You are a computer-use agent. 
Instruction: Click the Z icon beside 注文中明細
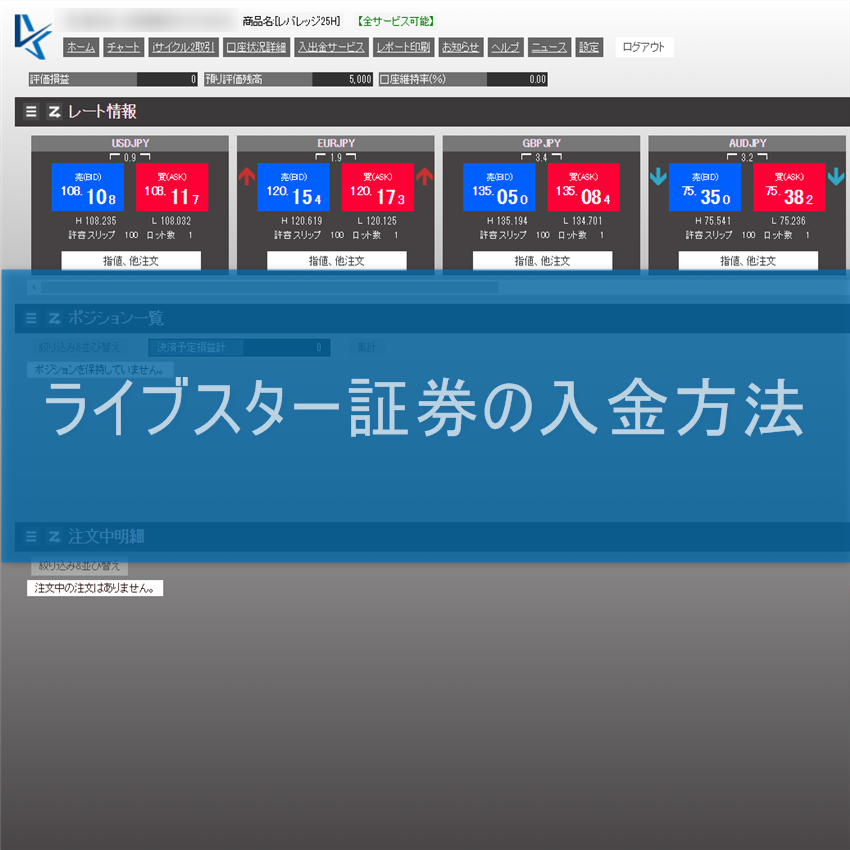point(54,536)
